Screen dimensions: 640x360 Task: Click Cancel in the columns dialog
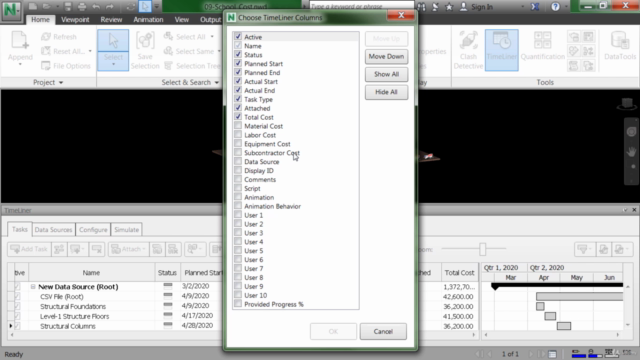tap(383, 331)
